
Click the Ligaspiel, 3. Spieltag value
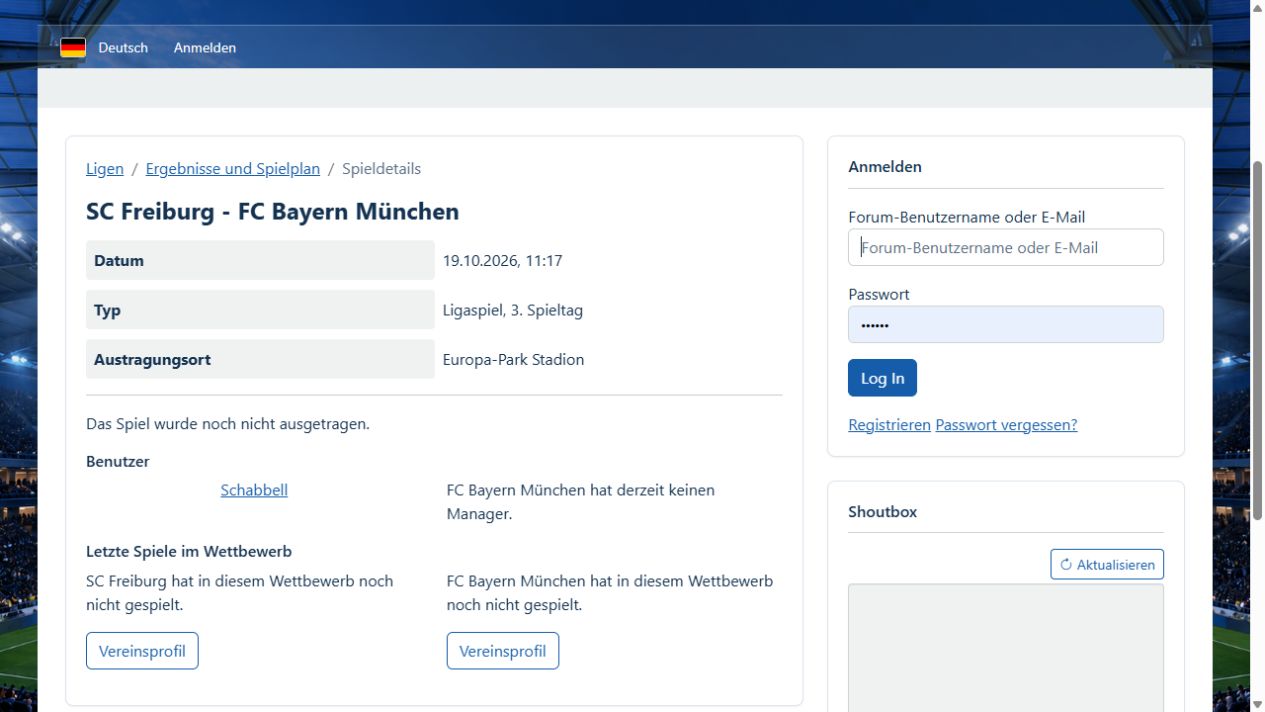click(x=513, y=310)
